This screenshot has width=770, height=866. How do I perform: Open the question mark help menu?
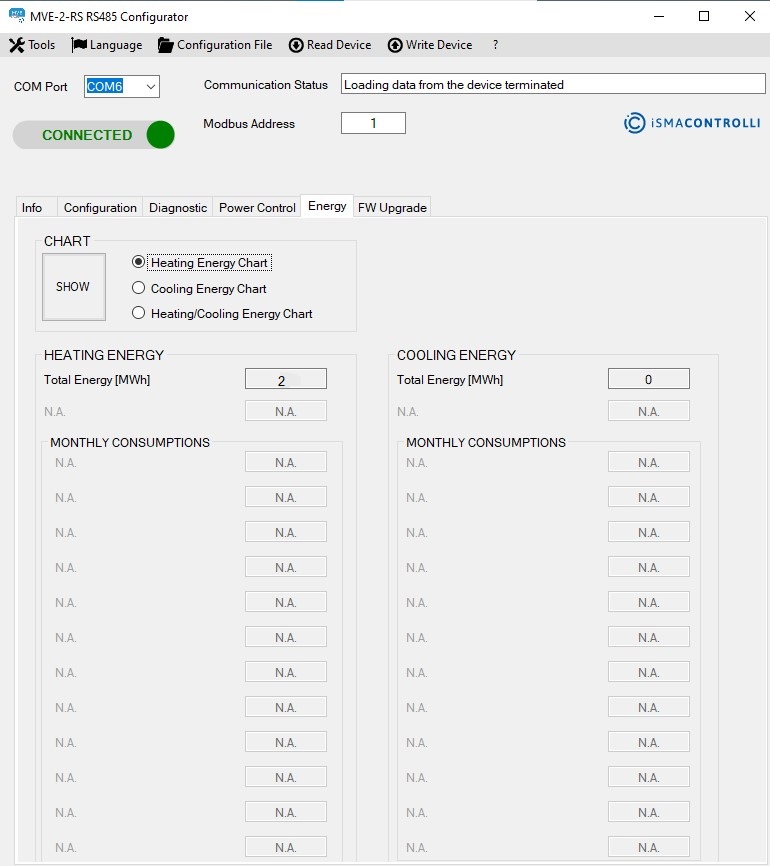496,45
